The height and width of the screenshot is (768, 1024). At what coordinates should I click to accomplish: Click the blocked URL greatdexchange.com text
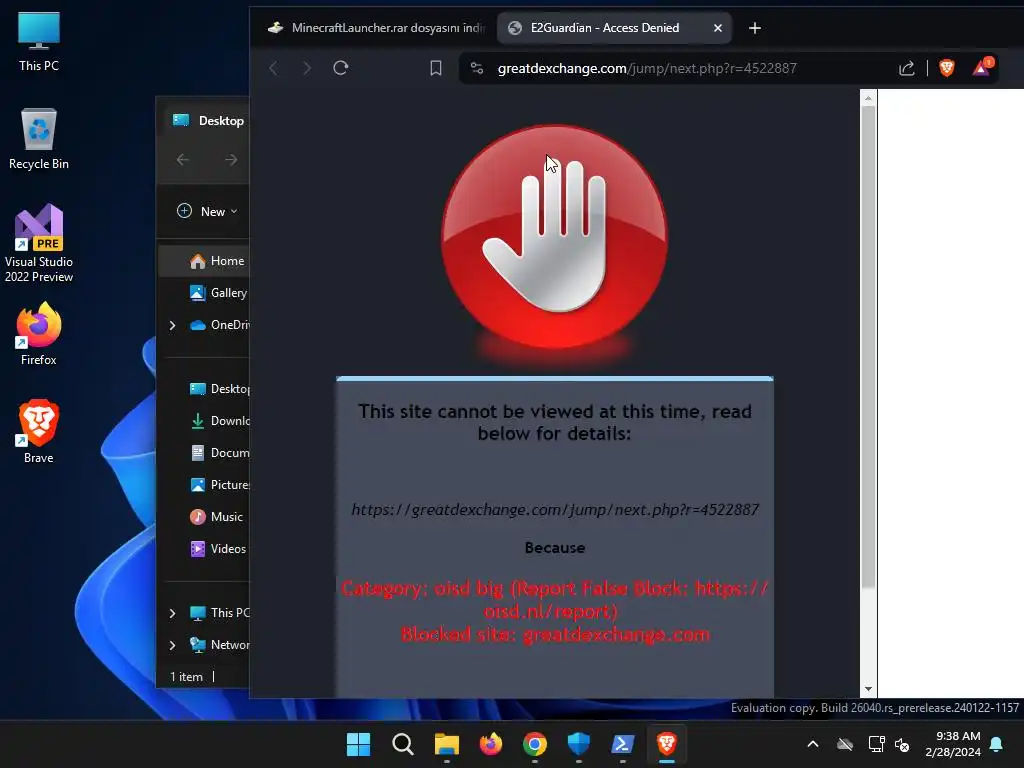coord(555,509)
